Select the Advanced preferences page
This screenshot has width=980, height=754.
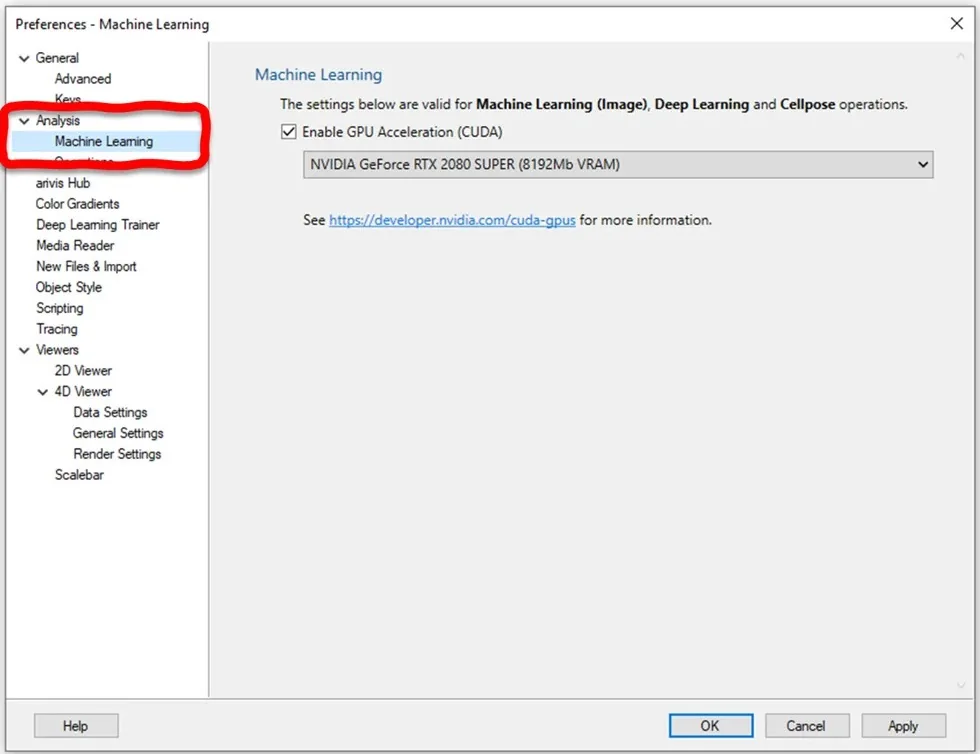[x=82, y=78]
